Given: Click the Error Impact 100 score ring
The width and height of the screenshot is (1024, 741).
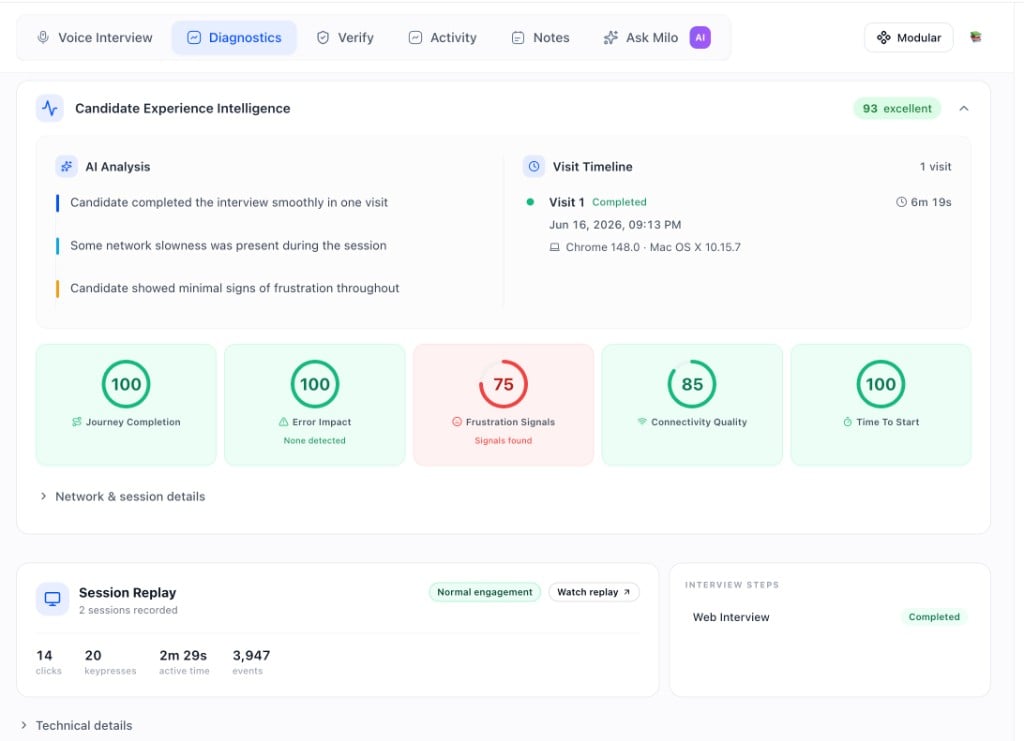Looking at the screenshot, I should pos(315,384).
